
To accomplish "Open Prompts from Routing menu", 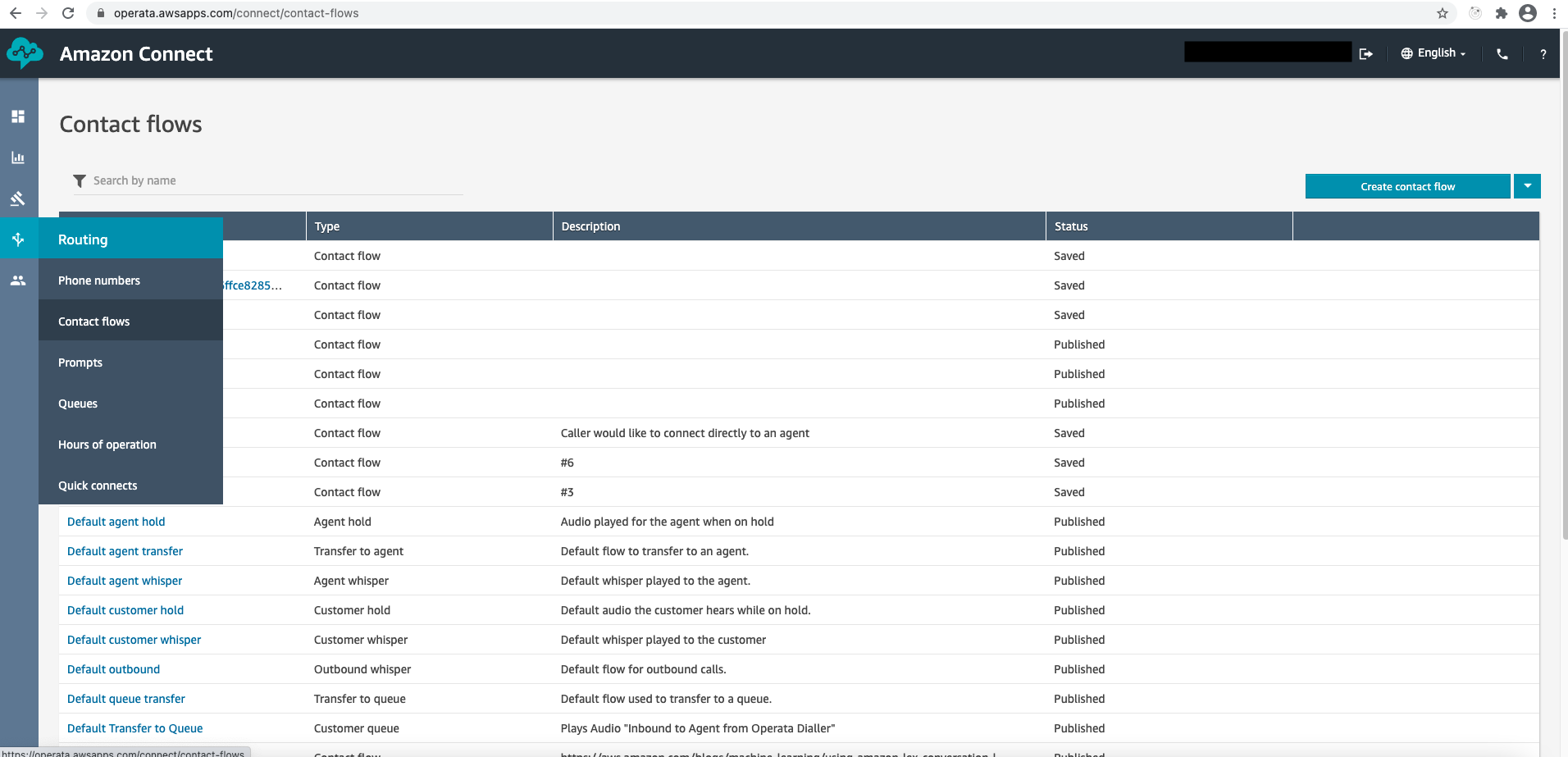I will pyautogui.click(x=130, y=362).
